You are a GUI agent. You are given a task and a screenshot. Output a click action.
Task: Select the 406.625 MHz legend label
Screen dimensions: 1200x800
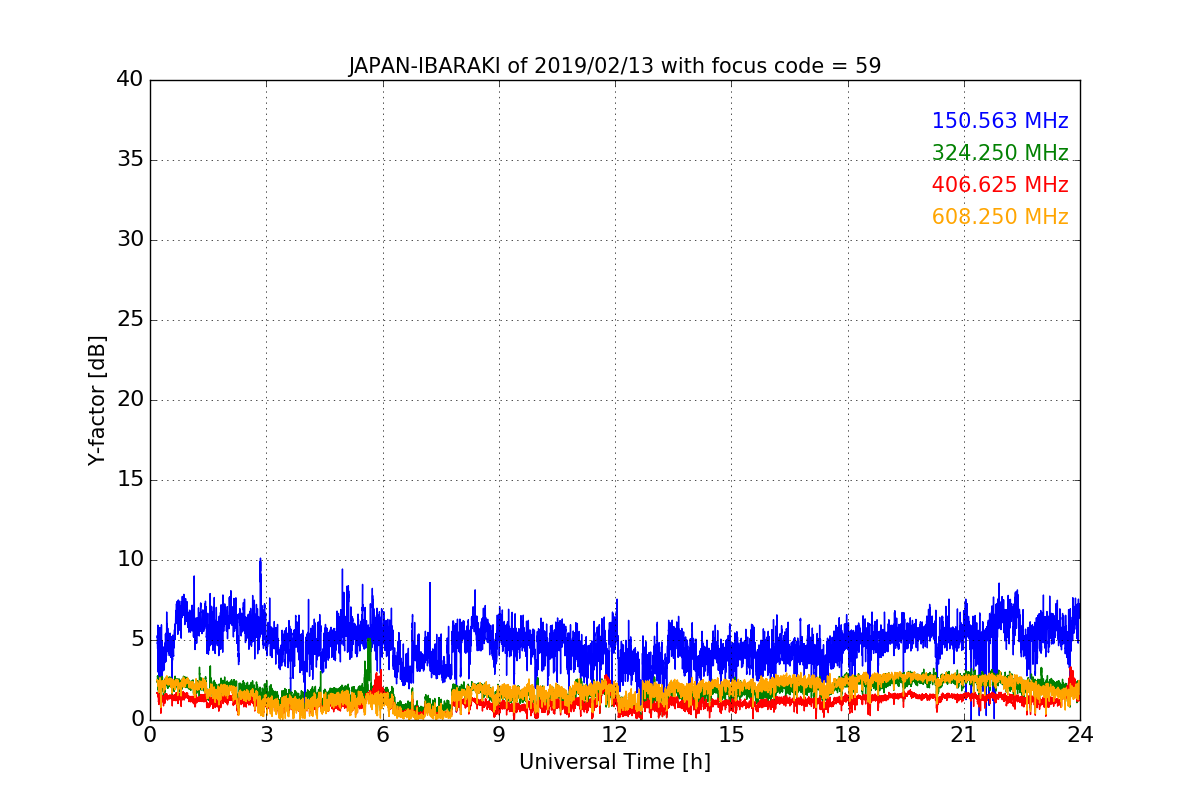click(1000, 185)
